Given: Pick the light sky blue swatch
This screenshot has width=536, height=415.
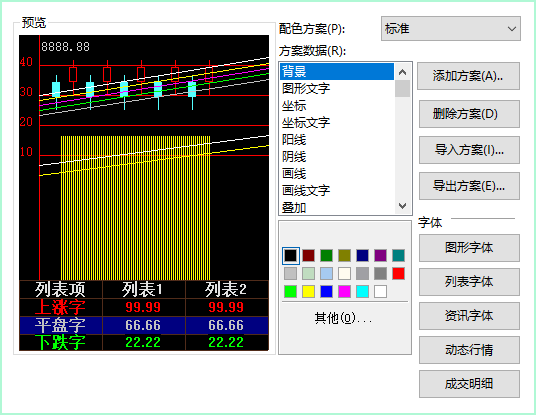Looking at the screenshot, I should [326, 273].
